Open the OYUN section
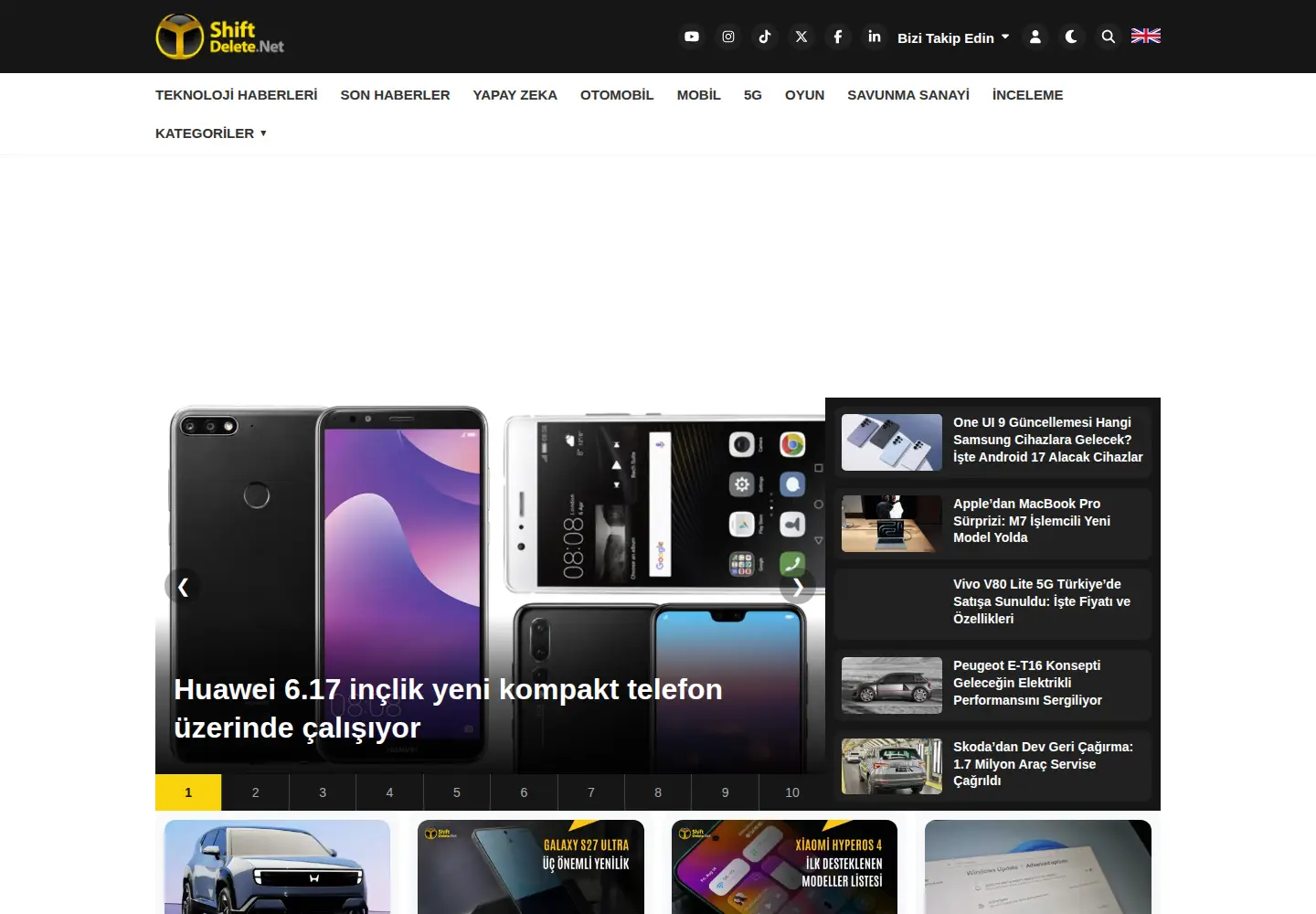Viewport: 1316px width, 914px height. pyautogui.click(x=804, y=95)
